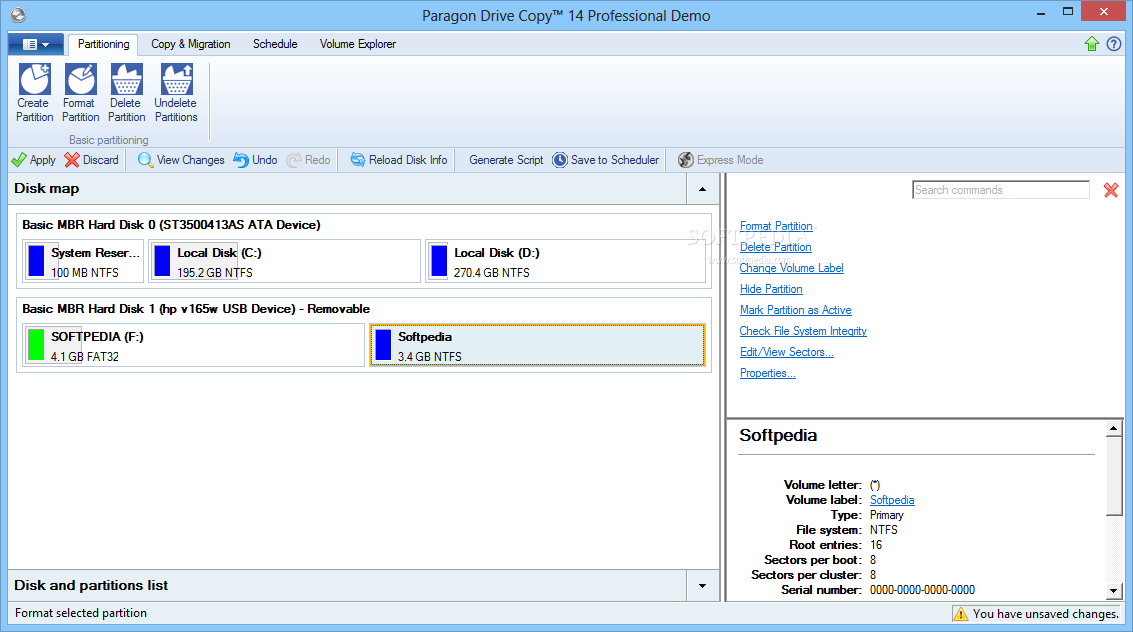The width and height of the screenshot is (1133, 632).
Task: Select the System Reserved 100 MB partition
Action: [83, 261]
